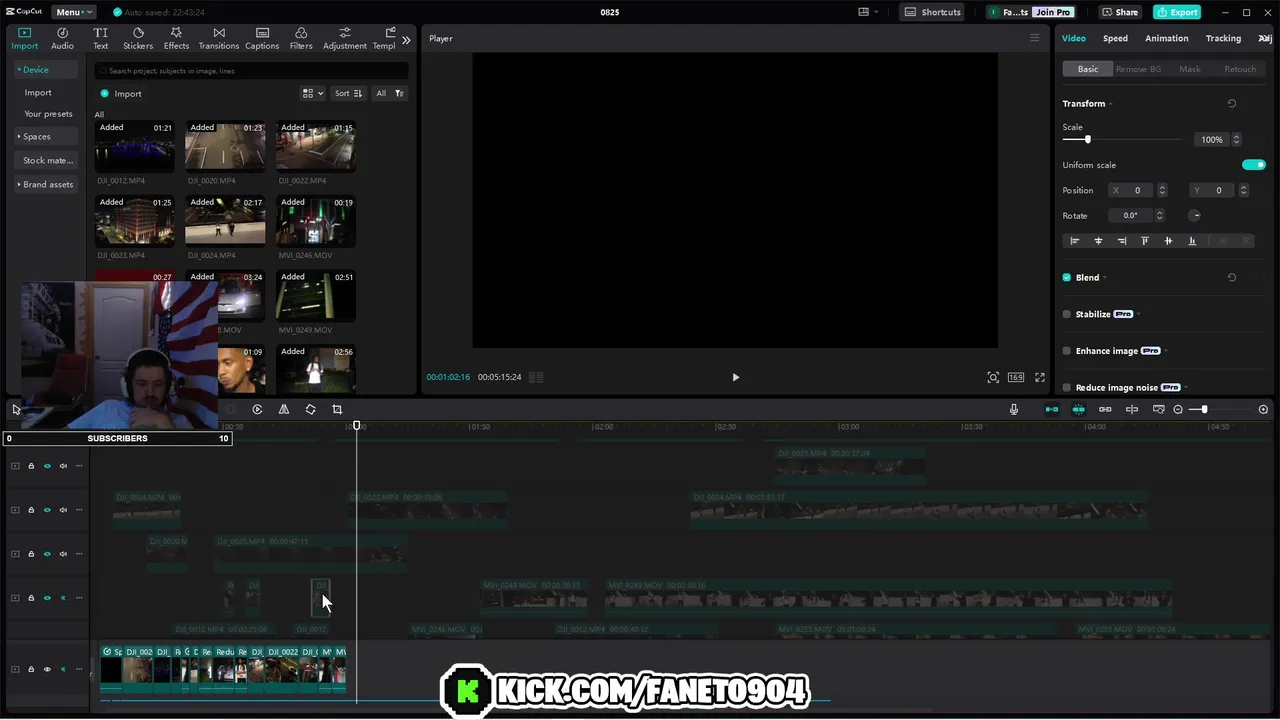Switch to the Tracking tab

click(x=1223, y=38)
